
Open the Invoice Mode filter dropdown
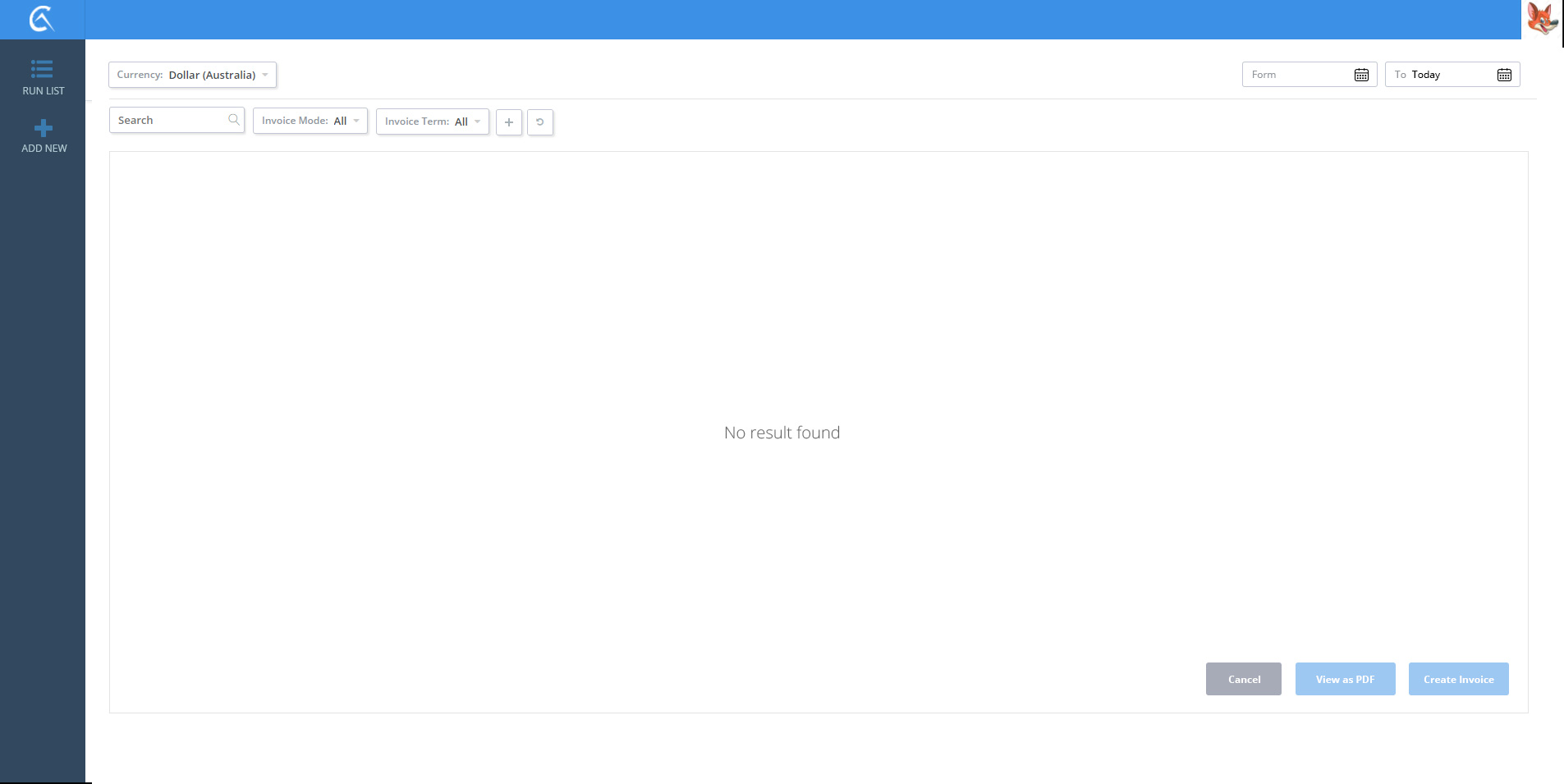[x=310, y=121]
